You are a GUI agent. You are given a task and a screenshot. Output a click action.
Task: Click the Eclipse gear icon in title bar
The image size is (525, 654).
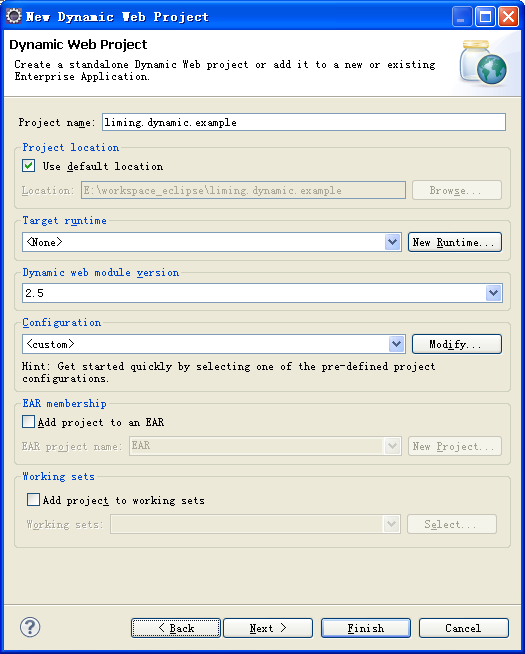point(14,16)
